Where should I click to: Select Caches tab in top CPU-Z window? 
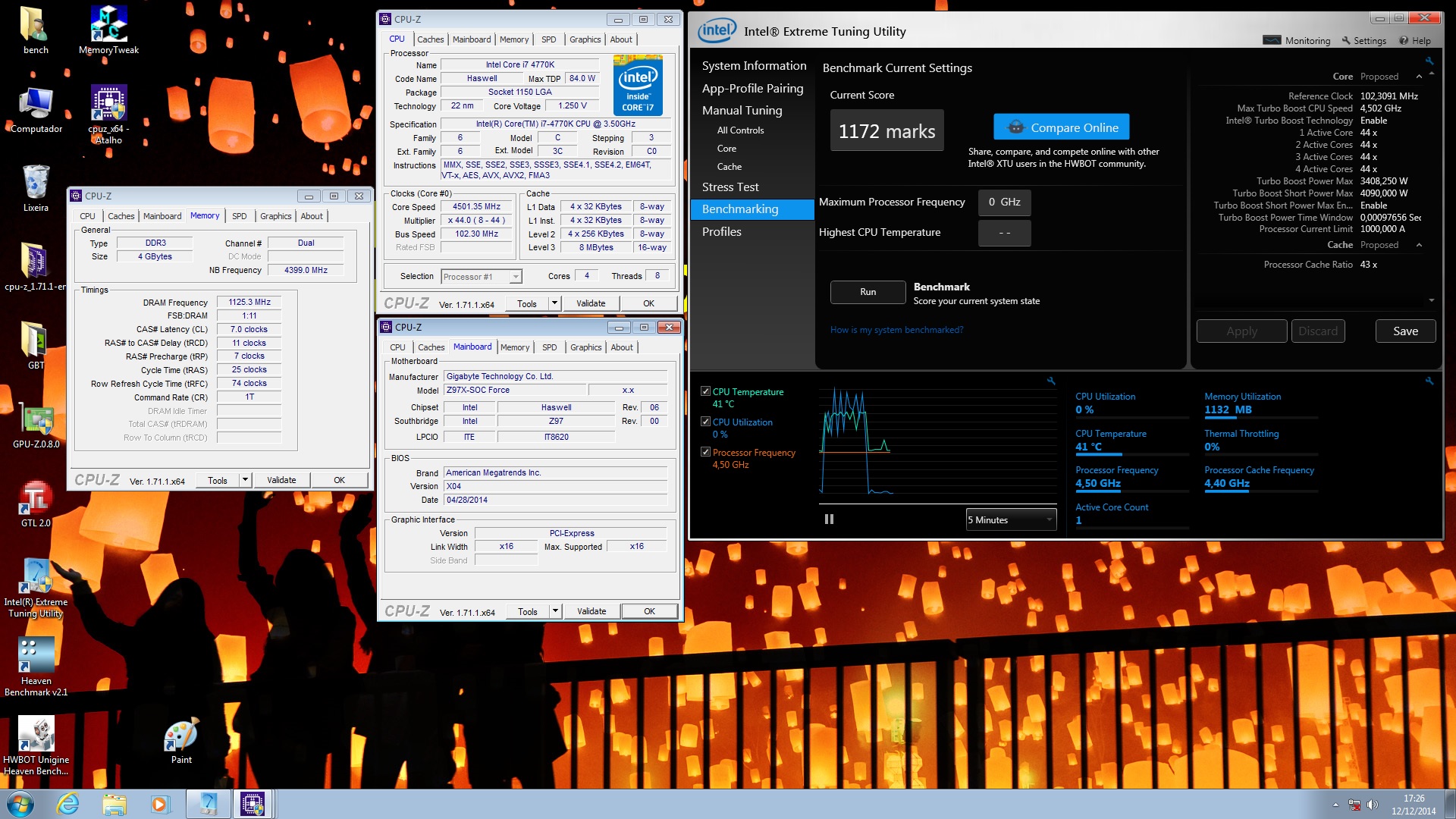[430, 39]
